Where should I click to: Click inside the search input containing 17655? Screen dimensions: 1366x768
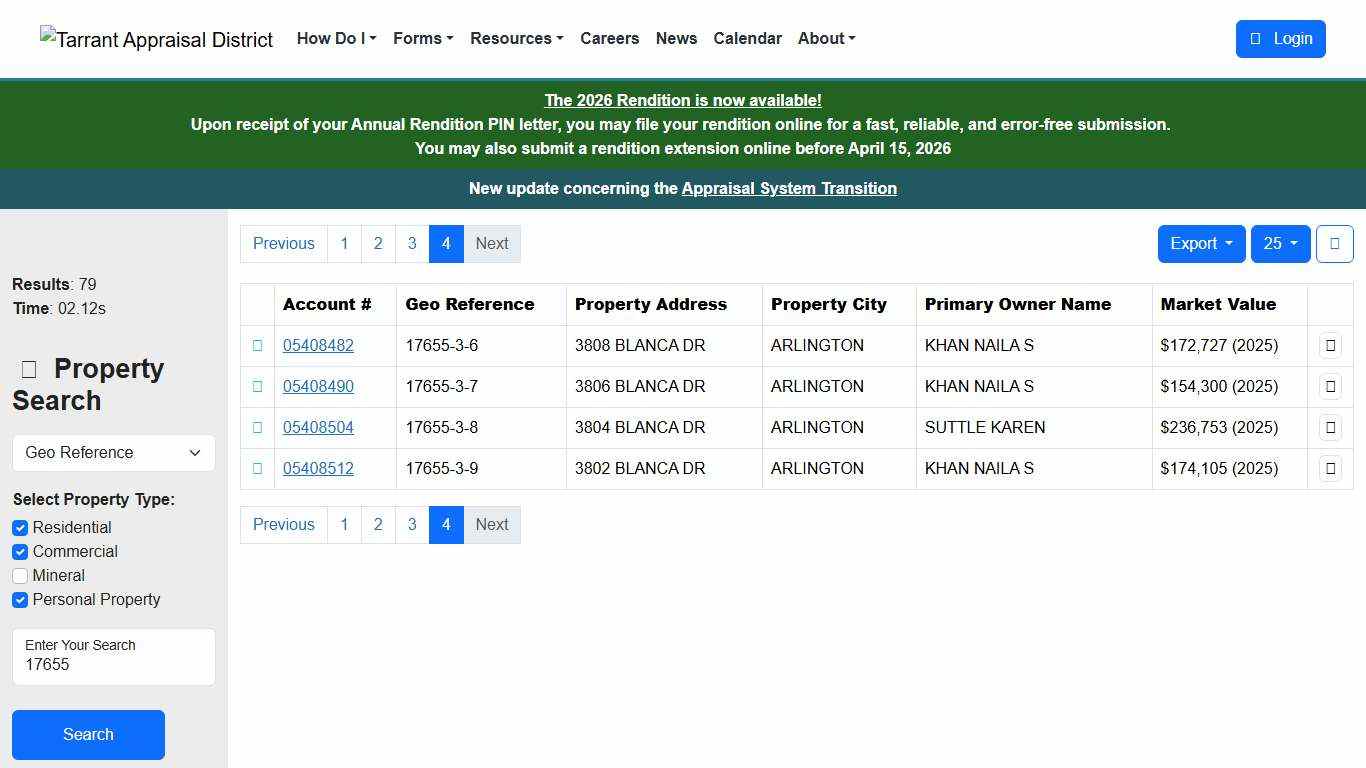click(x=113, y=664)
